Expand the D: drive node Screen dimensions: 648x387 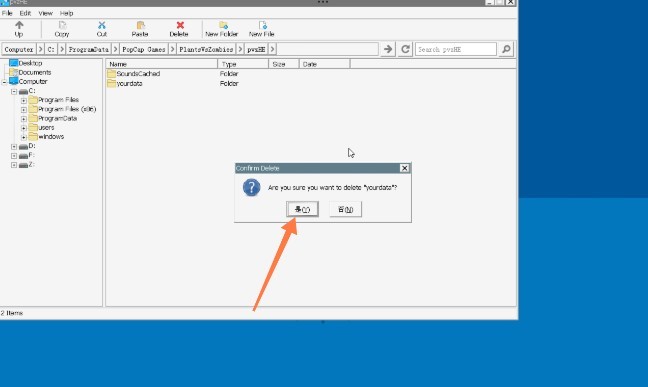tap(14, 147)
